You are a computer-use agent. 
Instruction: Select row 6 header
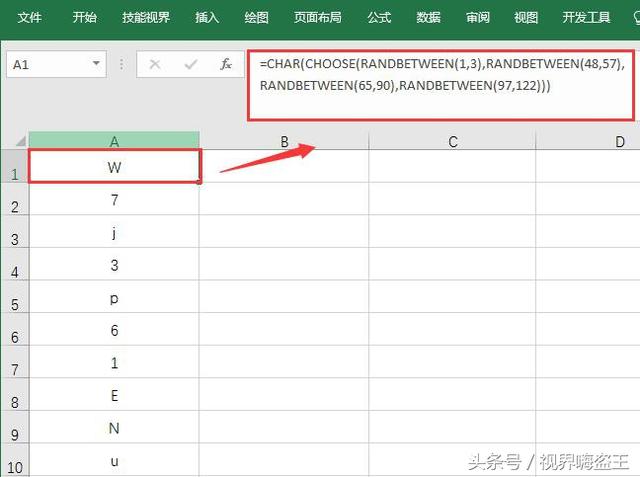(x=15, y=330)
